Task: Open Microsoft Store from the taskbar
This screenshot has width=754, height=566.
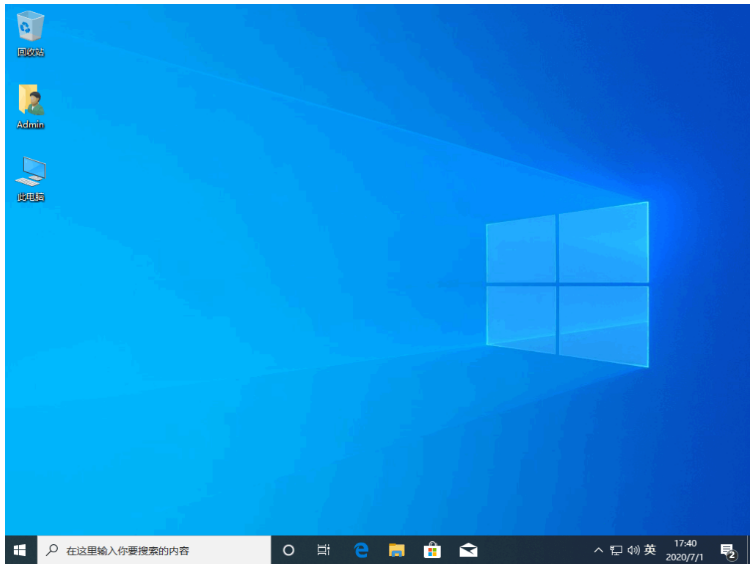Action: pyautogui.click(x=432, y=550)
